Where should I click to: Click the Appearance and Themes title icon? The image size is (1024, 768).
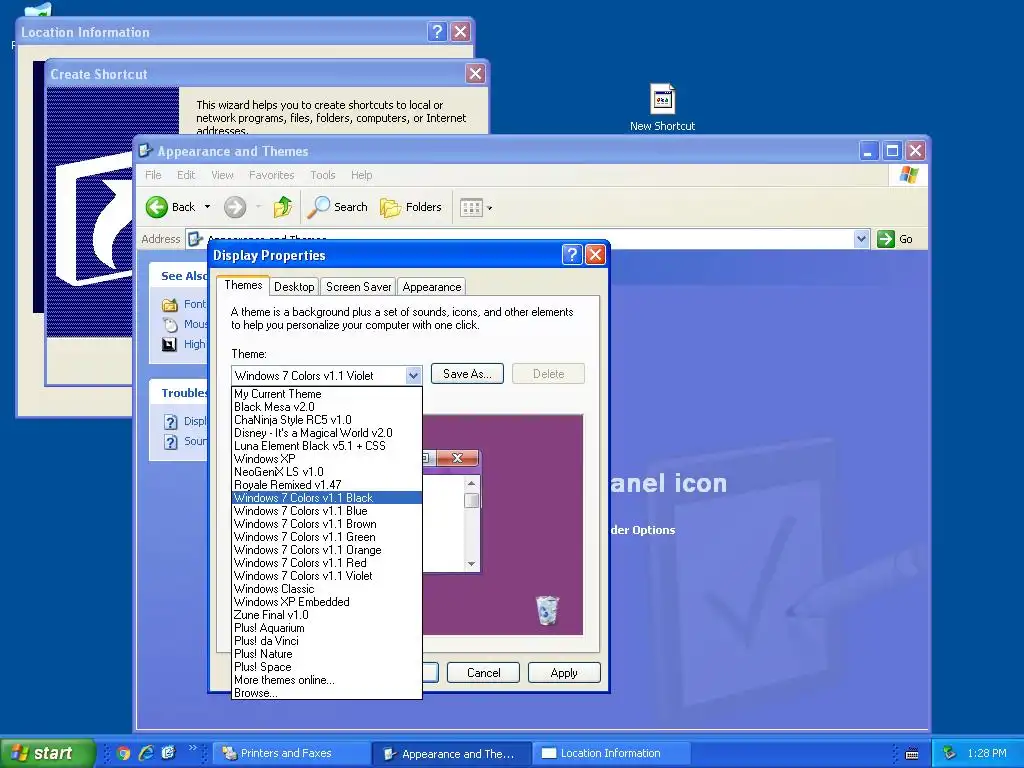pos(146,151)
